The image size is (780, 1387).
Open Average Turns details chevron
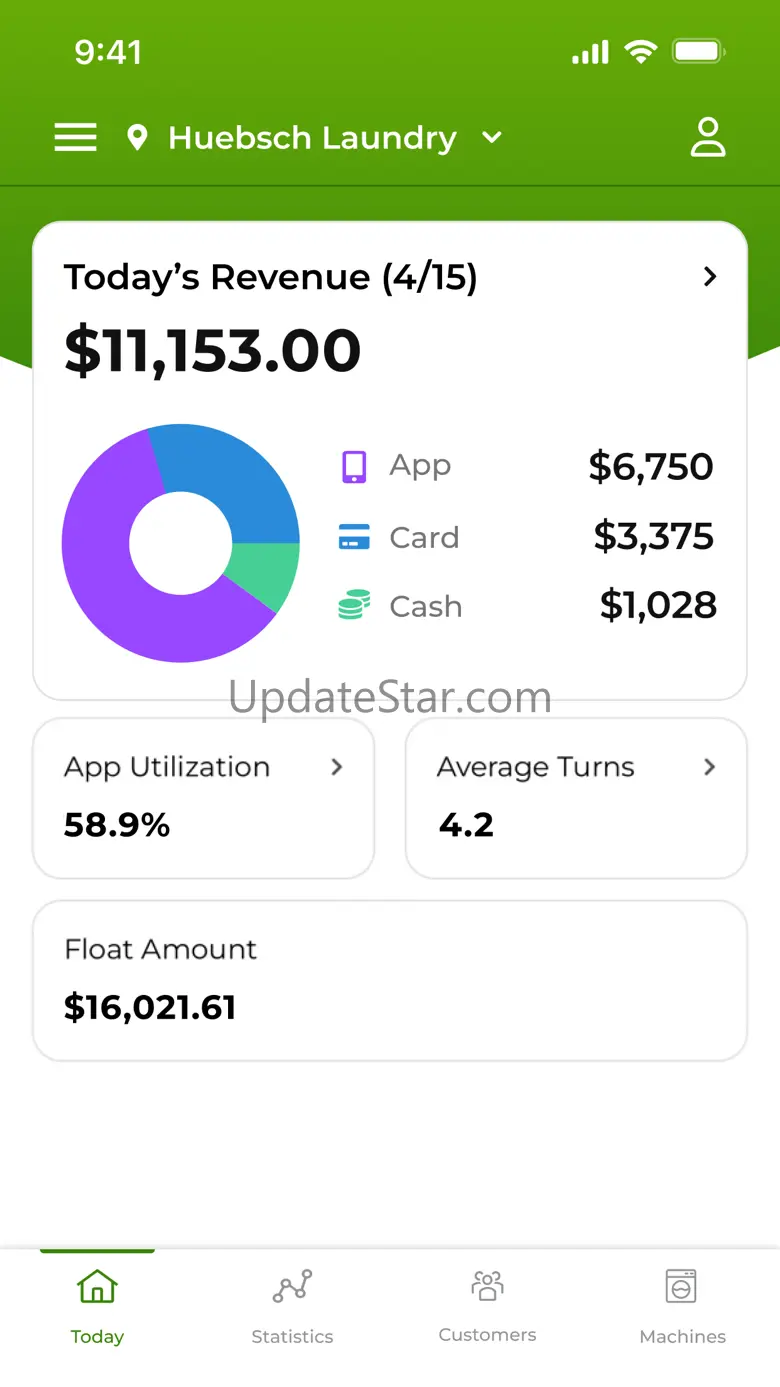click(x=710, y=767)
